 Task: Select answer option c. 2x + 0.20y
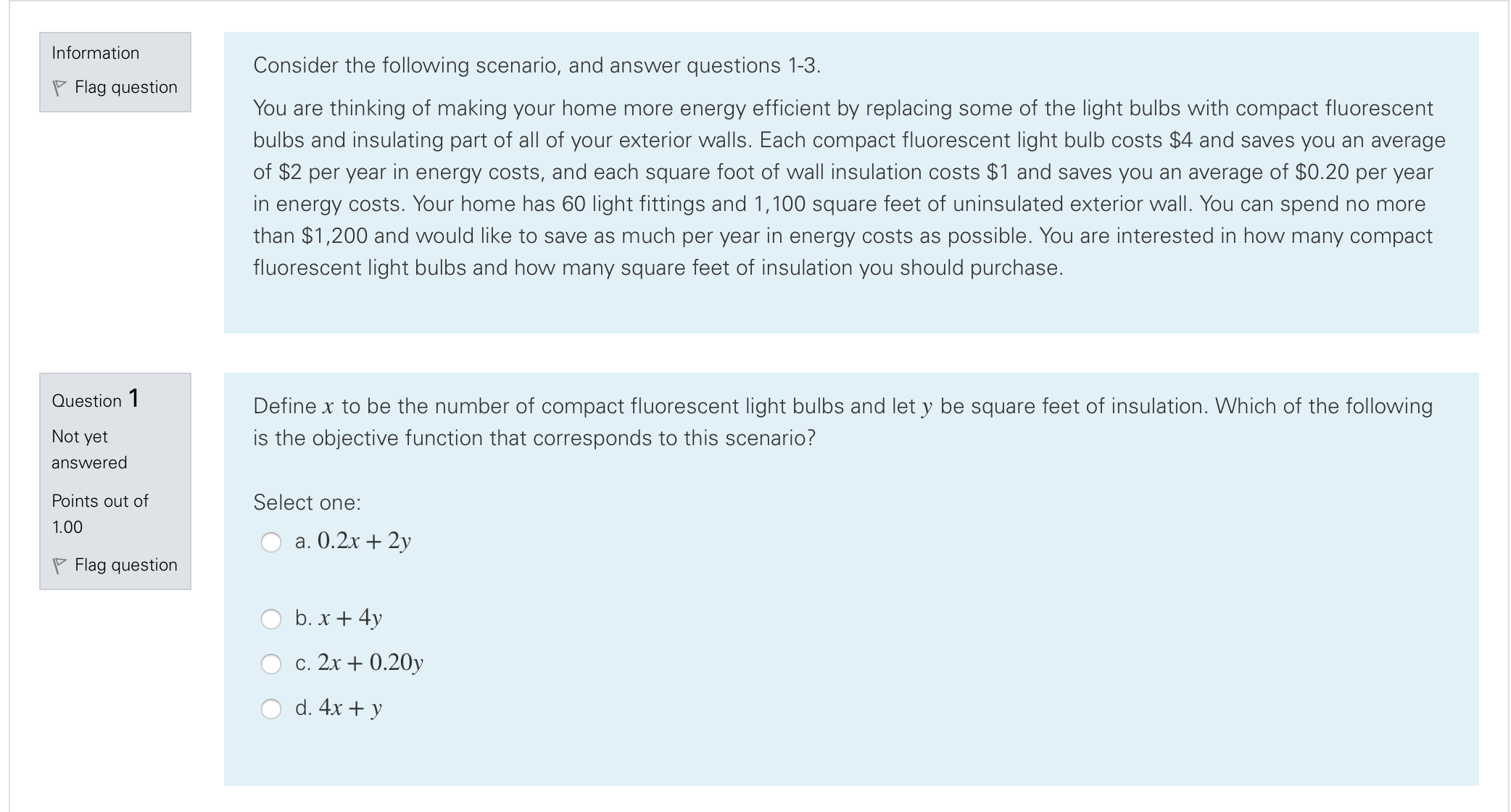click(272, 662)
